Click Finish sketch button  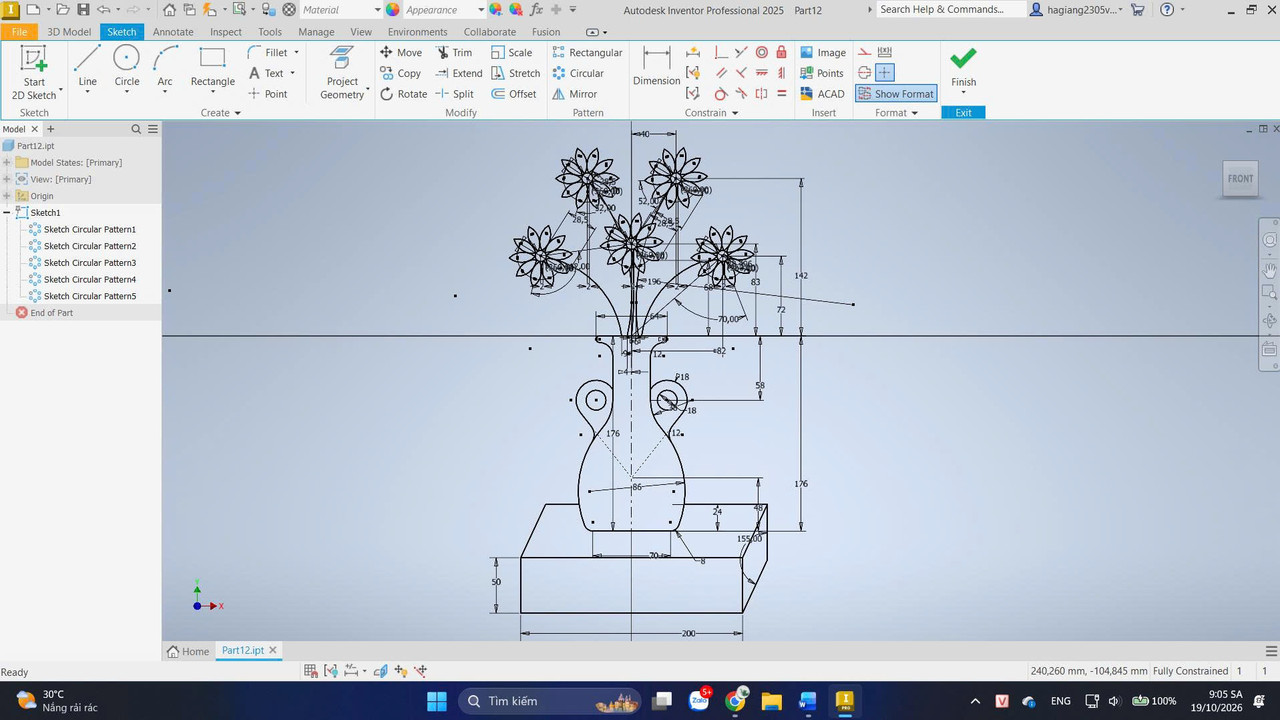[x=963, y=67]
